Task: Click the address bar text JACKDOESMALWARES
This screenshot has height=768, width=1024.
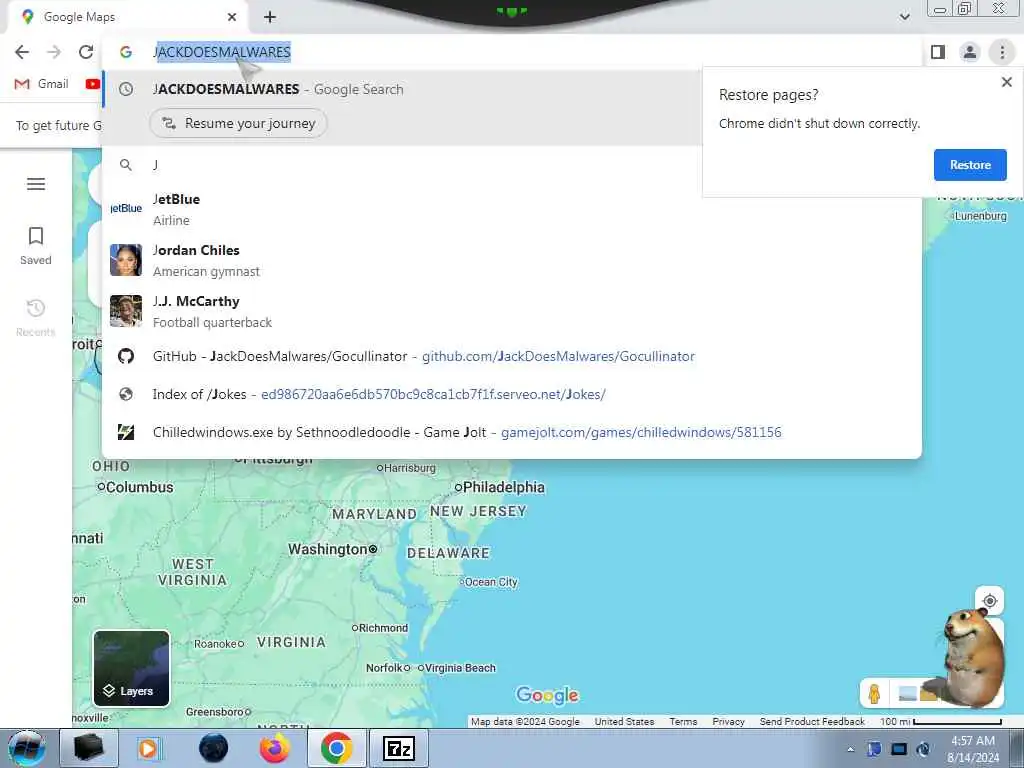Action: coord(222,52)
